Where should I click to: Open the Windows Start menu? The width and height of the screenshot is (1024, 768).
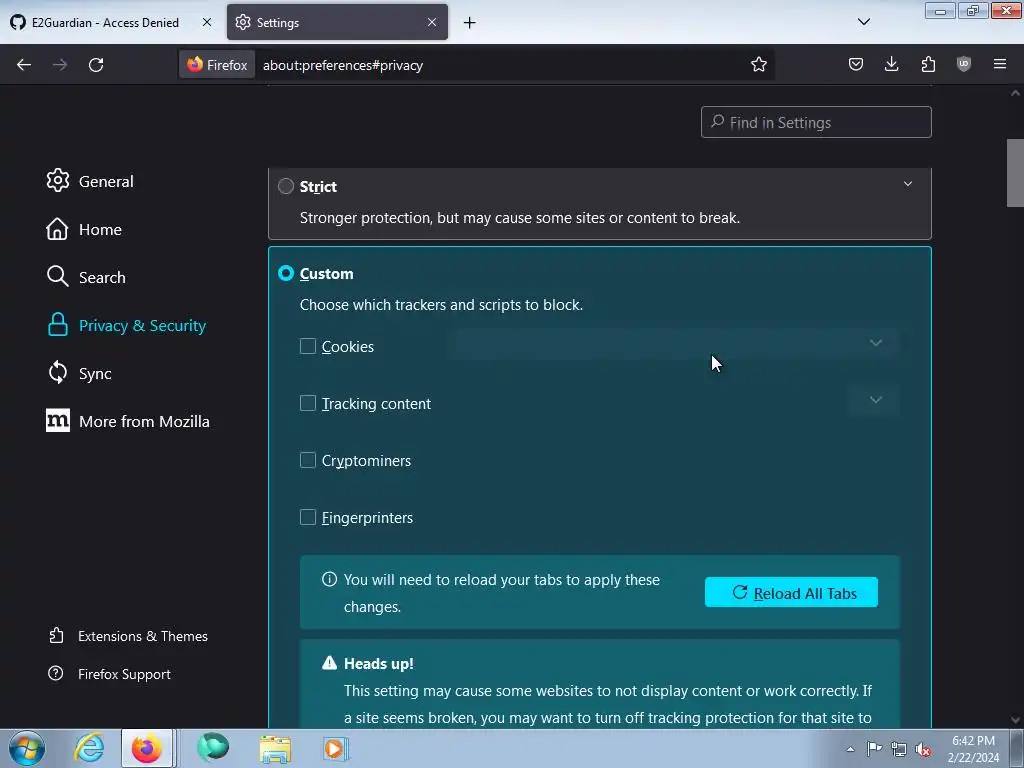click(x=26, y=748)
